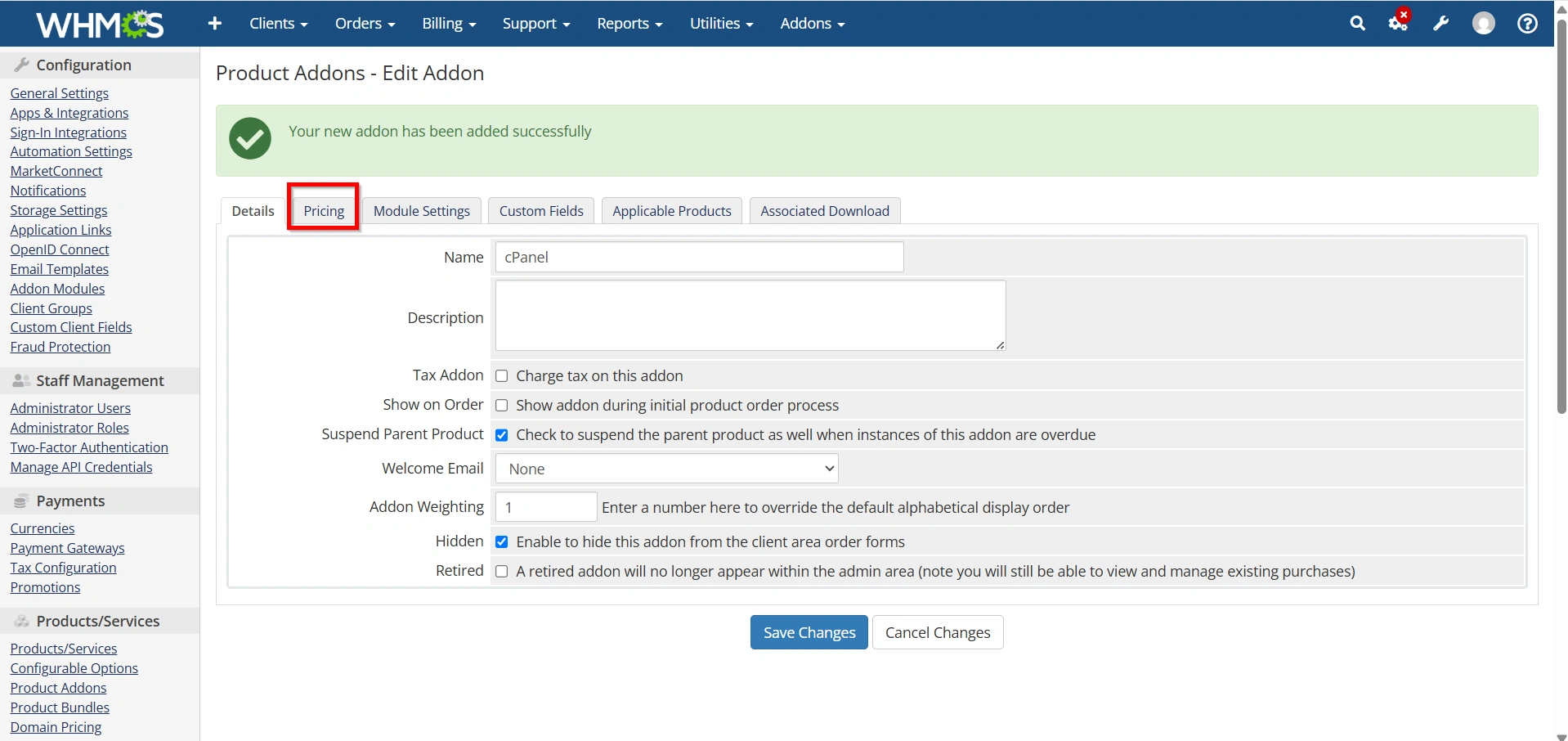Open Configurable Options link
The image size is (1568, 741).
pyautogui.click(x=74, y=668)
